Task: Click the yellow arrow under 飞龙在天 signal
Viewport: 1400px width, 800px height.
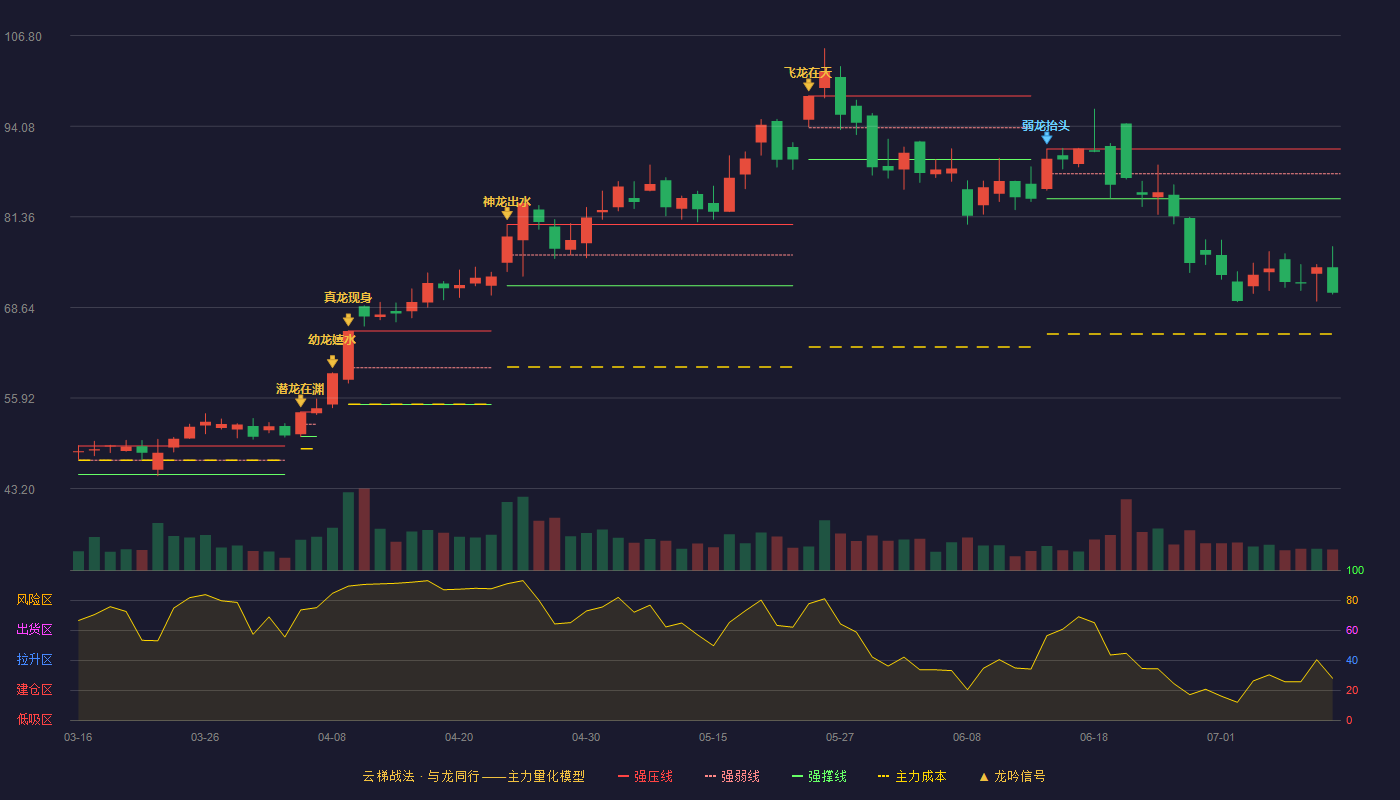Action: click(x=808, y=85)
